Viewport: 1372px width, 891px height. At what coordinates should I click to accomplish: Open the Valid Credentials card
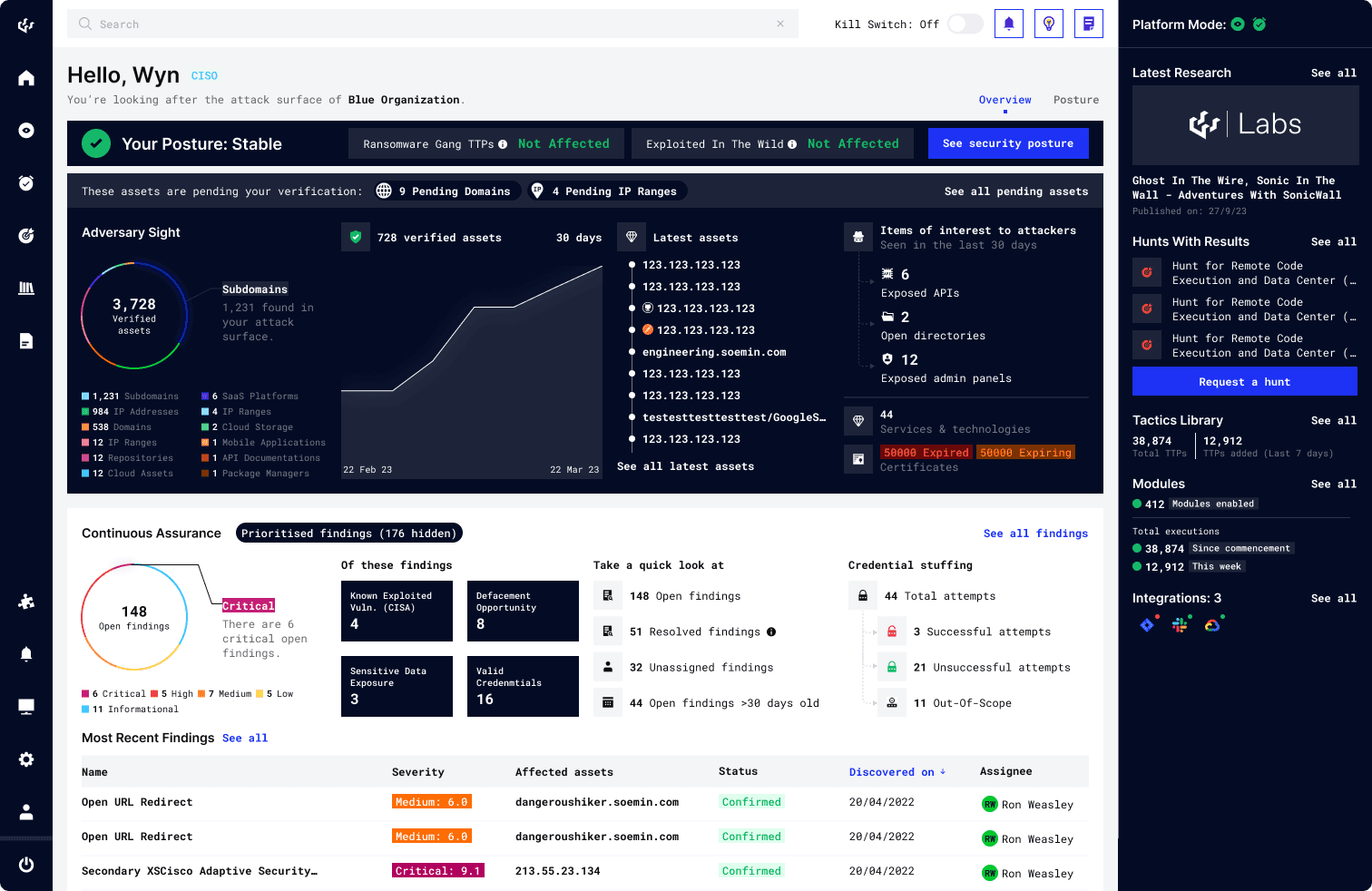click(523, 686)
